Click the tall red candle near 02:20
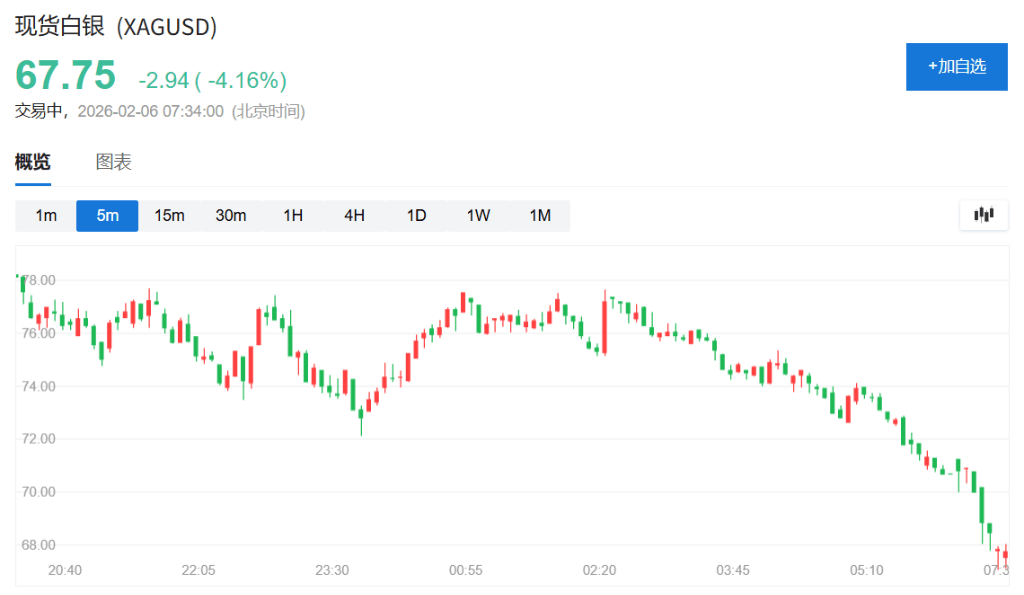The width and height of the screenshot is (1024, 595). [605, 325]
